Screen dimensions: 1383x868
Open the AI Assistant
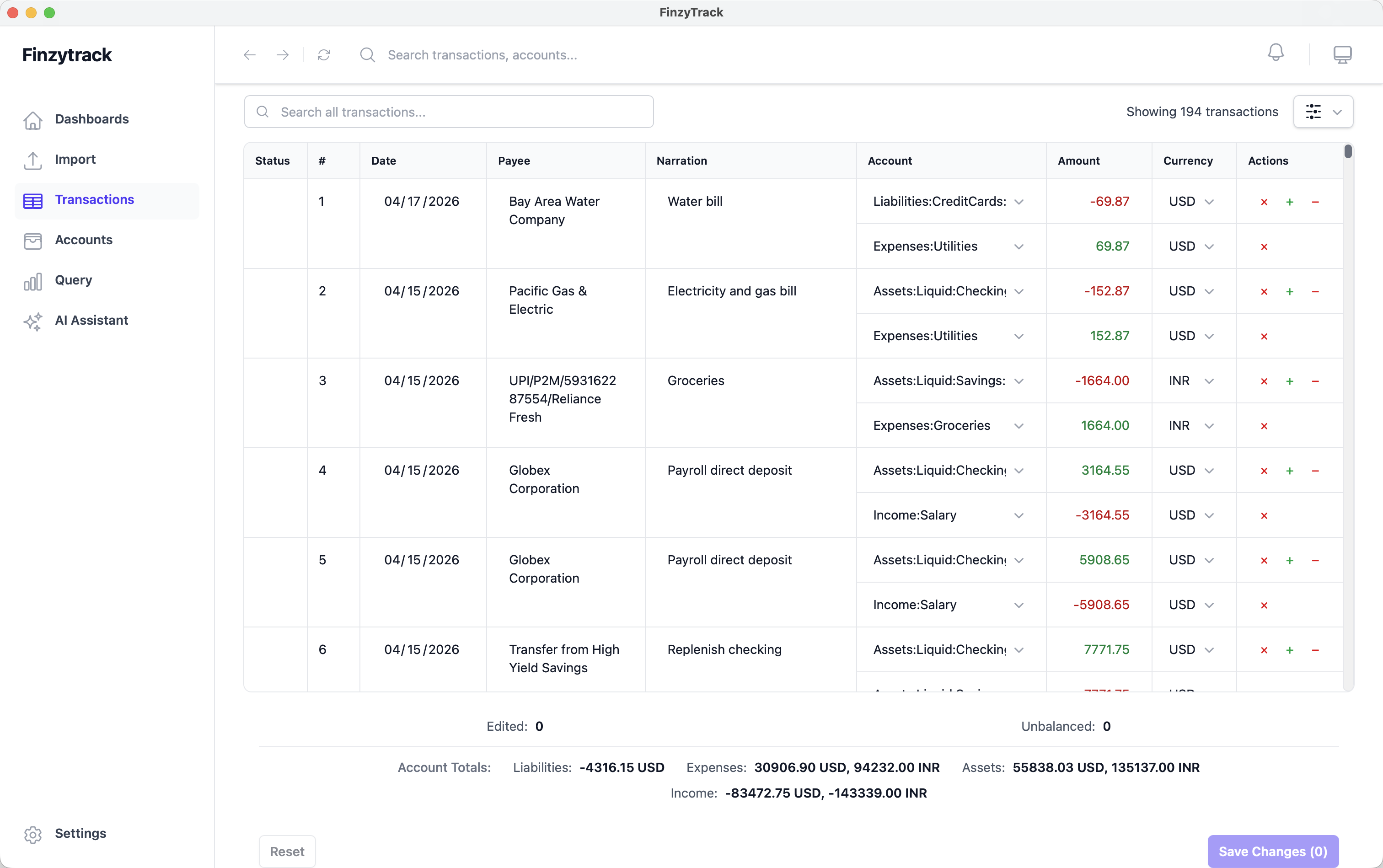click(x=107, y=320)
